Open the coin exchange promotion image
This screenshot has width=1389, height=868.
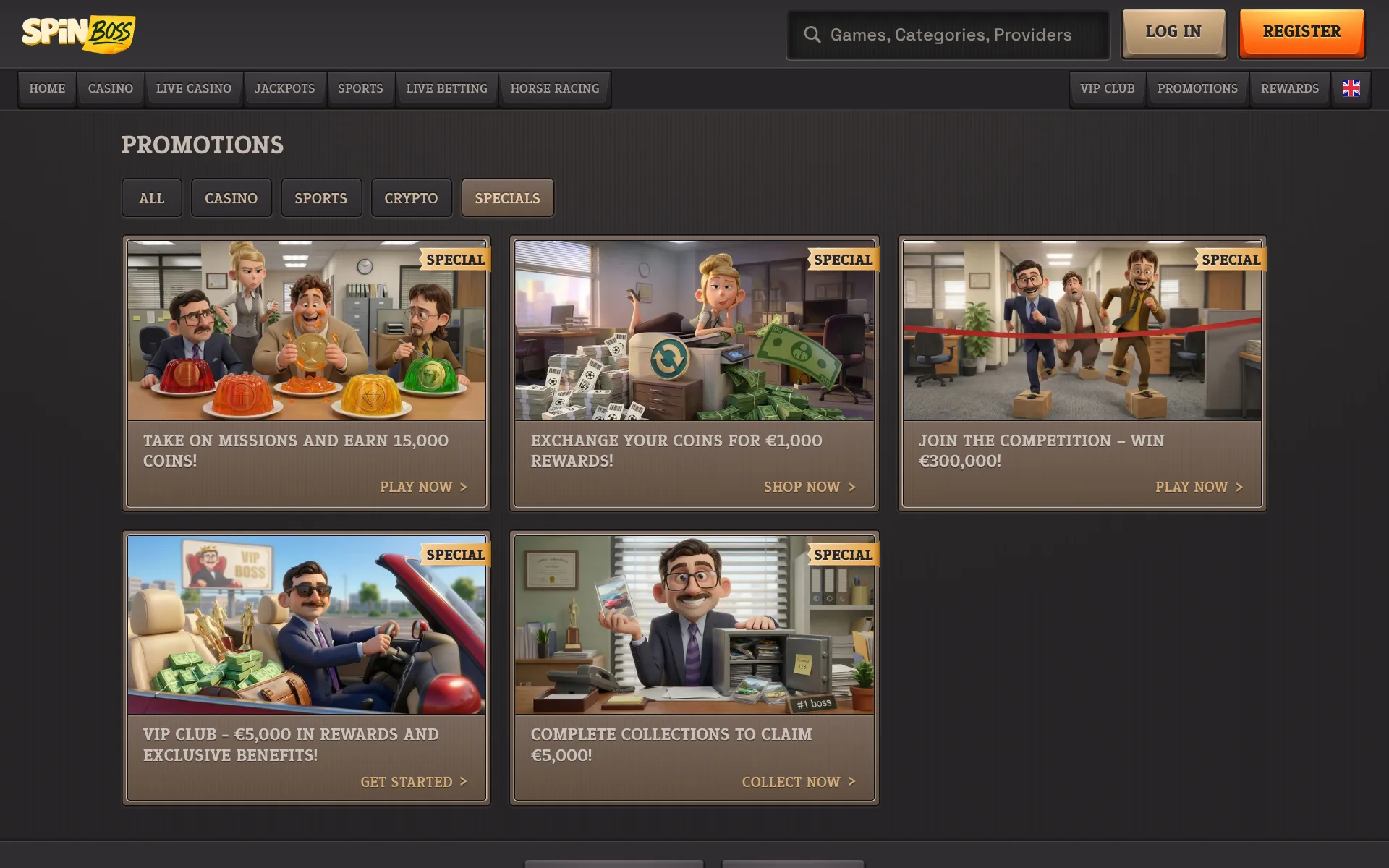click(x=694, y=331)
